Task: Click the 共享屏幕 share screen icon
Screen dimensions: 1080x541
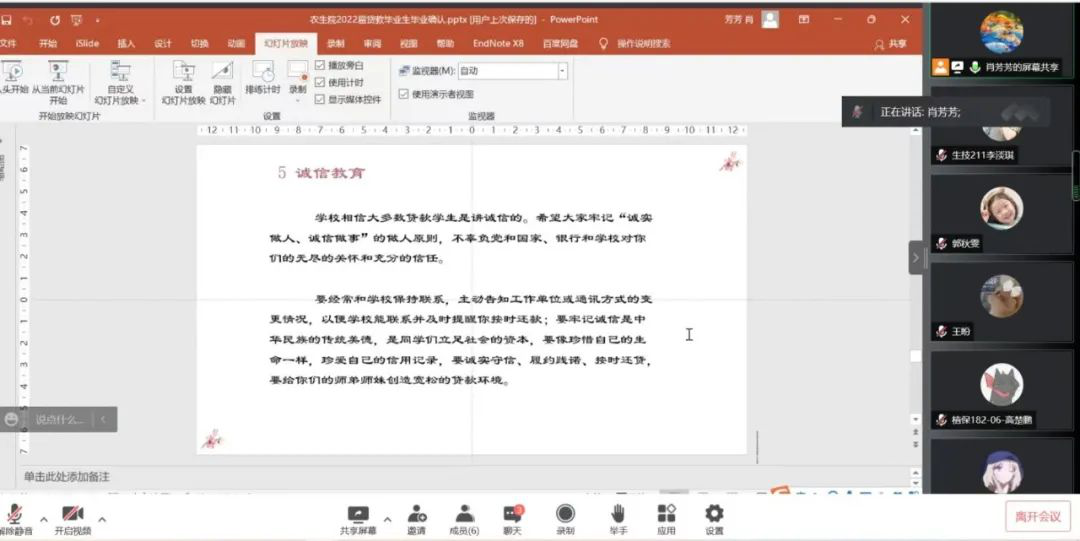Action: pos(358,514)
